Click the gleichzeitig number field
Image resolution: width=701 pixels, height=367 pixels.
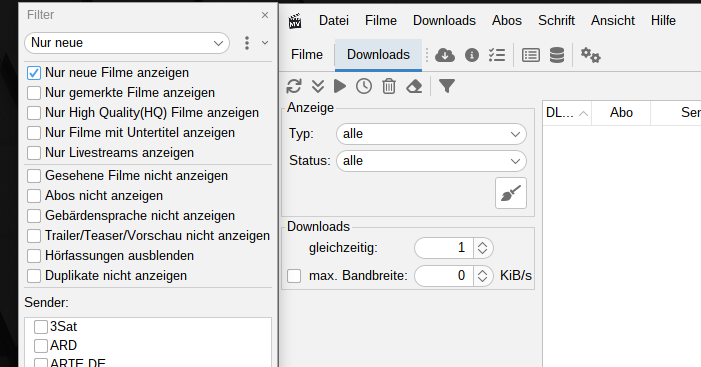444,248
